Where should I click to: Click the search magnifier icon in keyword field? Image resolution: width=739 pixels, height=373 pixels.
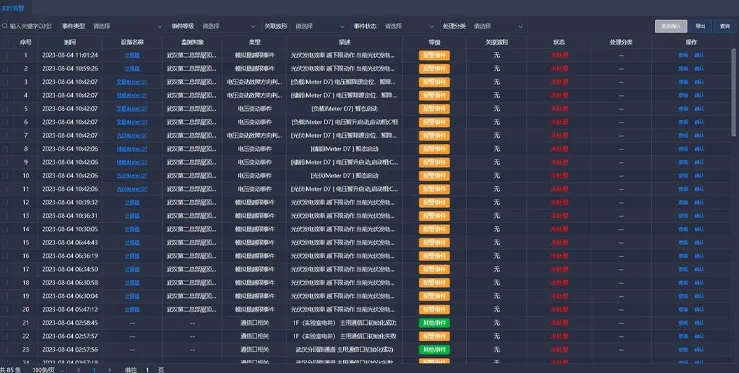(x=5, y=26)
